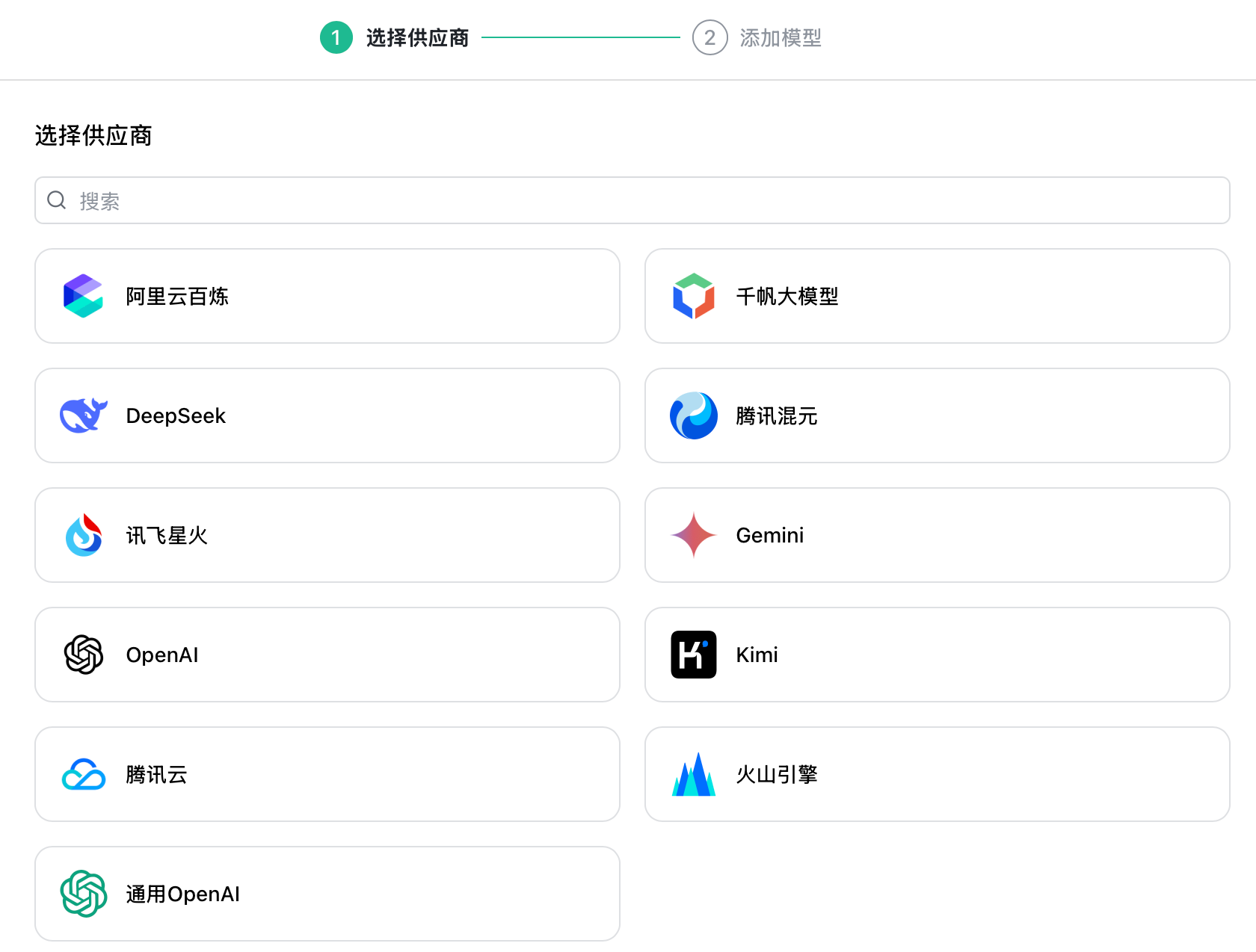The image size is (1256, 952).
Task: Click the magnifier icon in search box
Action: pos(57,200)
